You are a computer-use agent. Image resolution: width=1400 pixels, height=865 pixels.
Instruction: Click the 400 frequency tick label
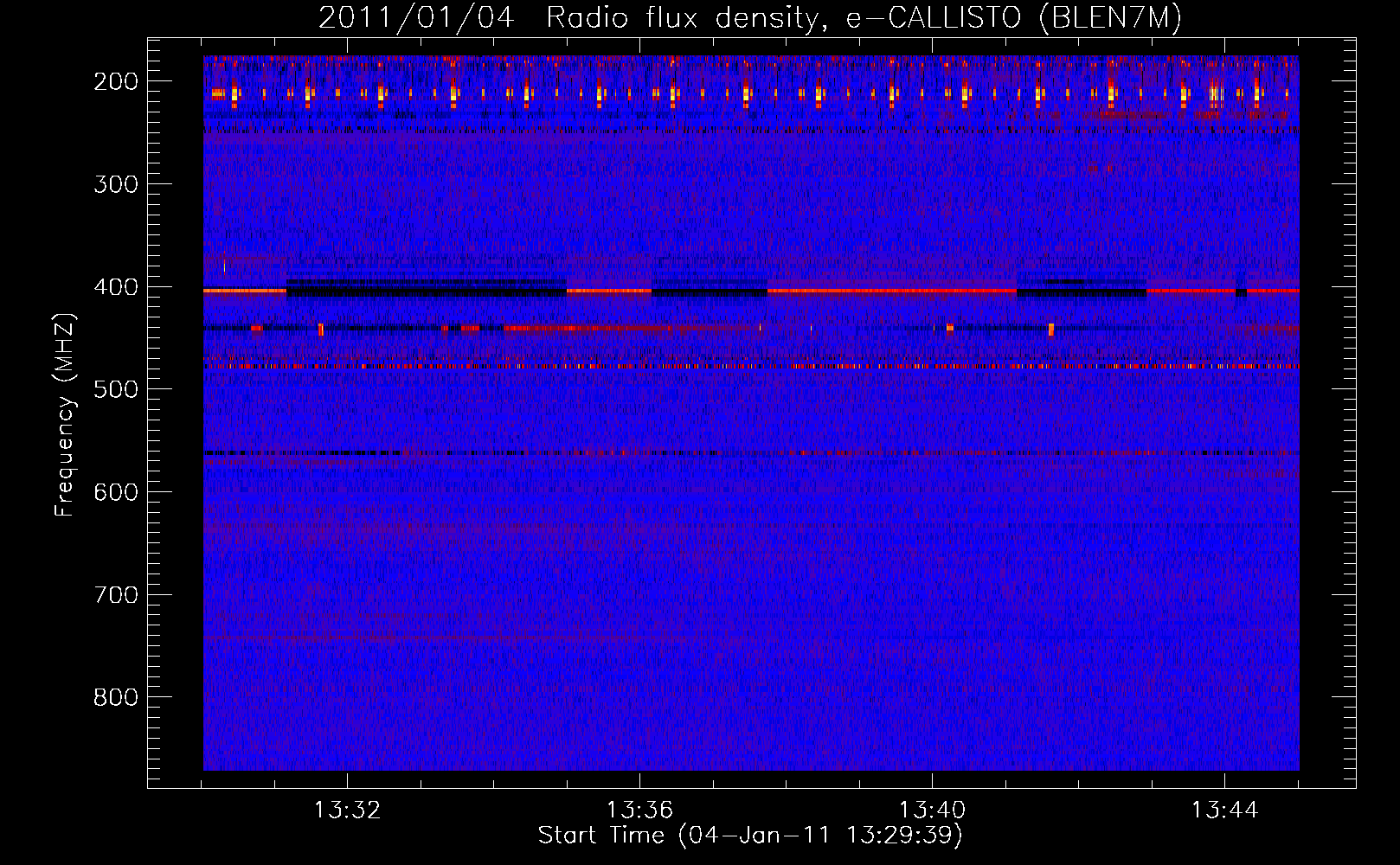point(115,287)
